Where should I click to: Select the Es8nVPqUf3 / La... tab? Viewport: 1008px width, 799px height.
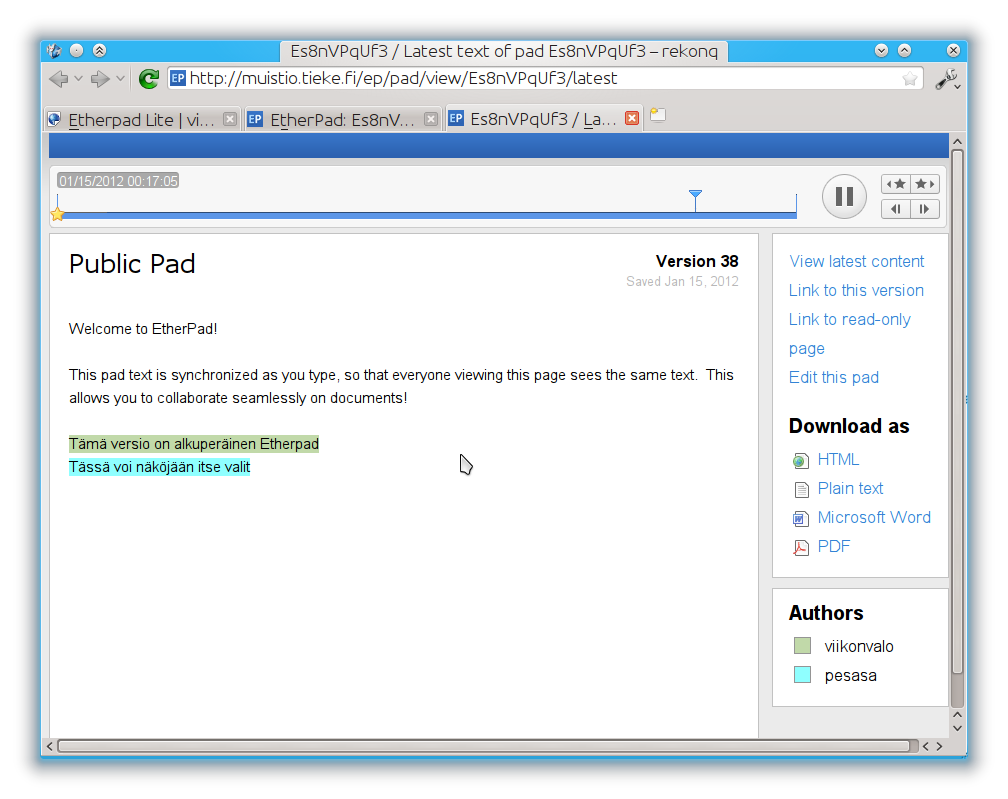[543, 119]
